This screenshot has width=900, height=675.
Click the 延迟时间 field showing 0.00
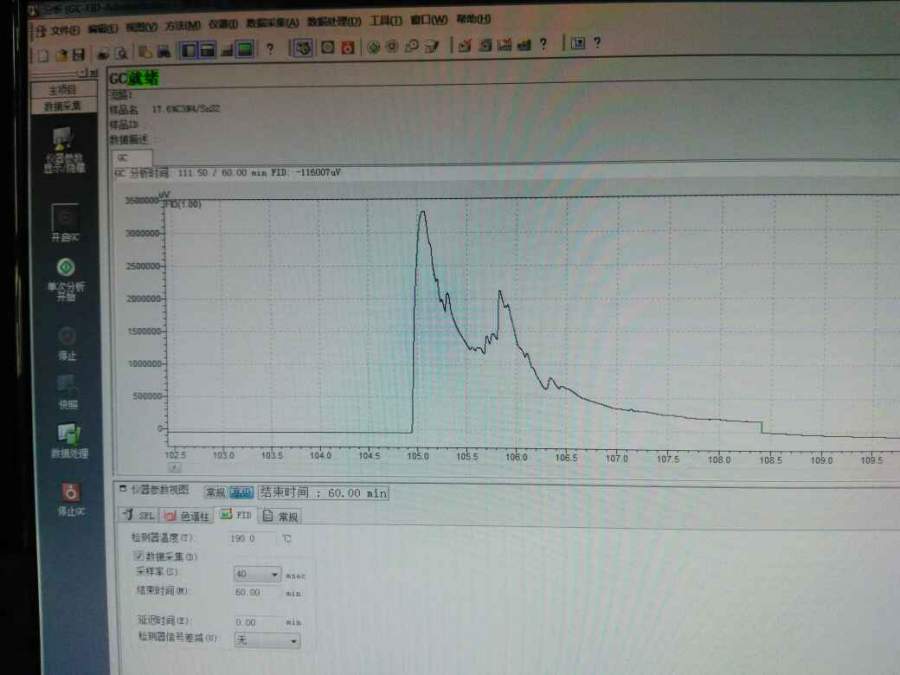pos(256,622)
